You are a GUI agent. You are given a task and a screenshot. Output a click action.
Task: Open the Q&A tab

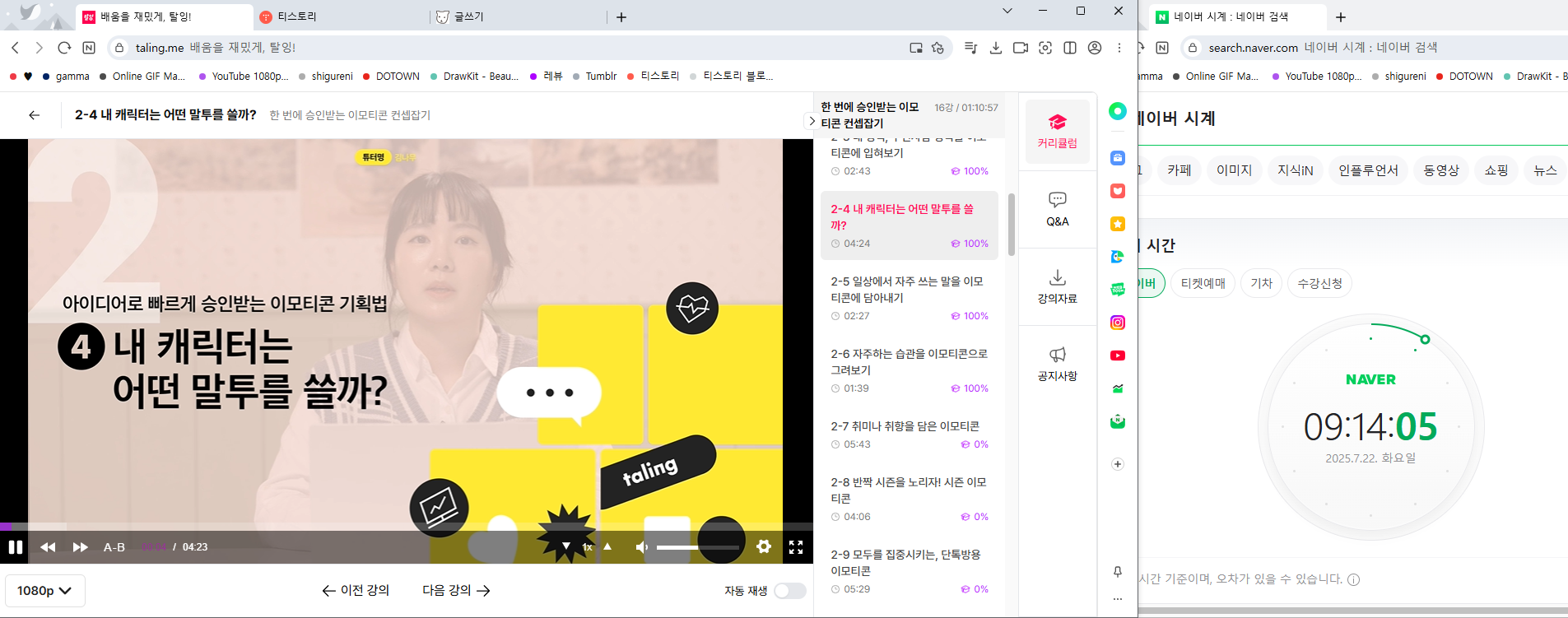coord(1058,209)
